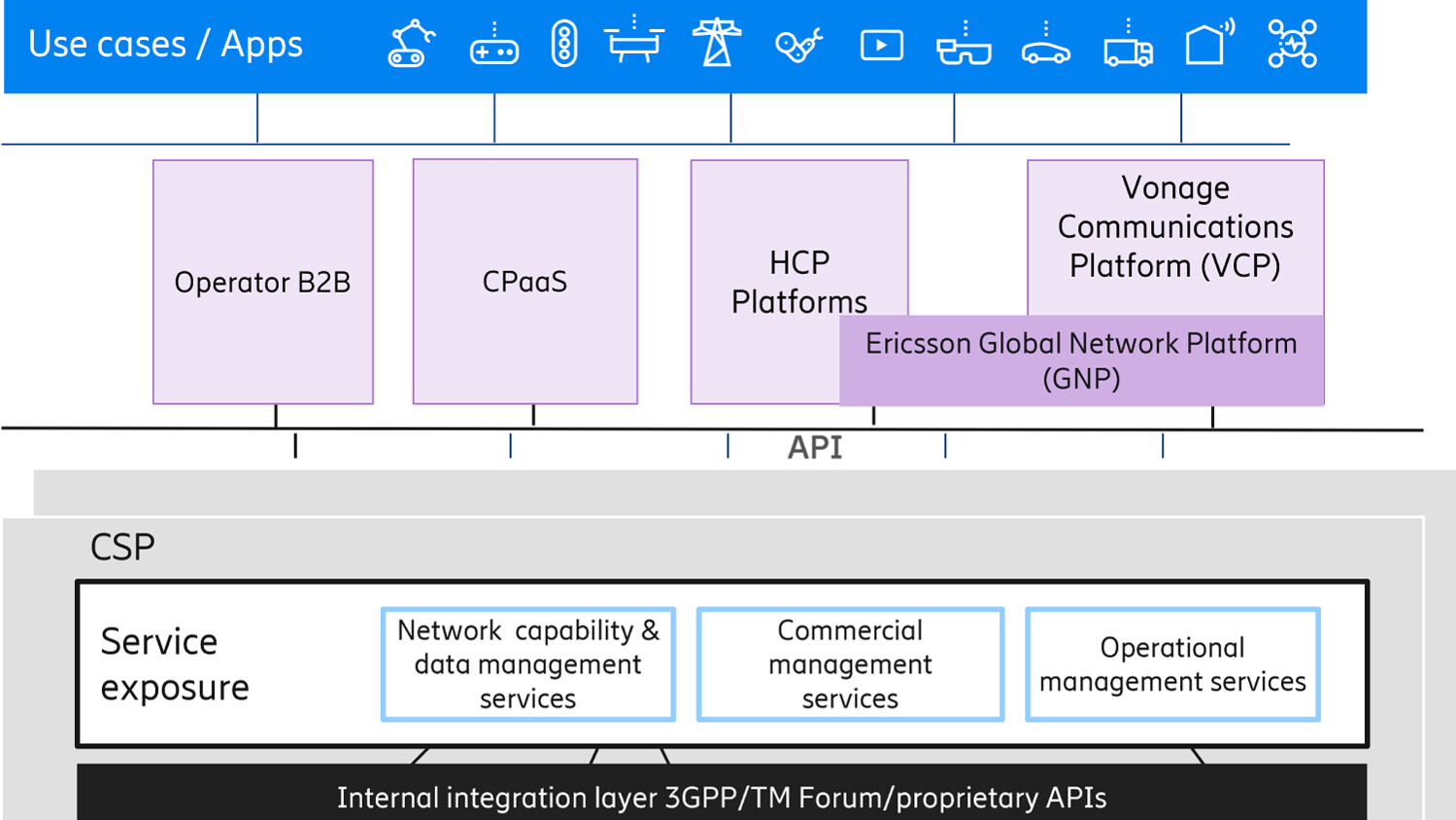Select the connected network hub icon
Screen dimensions: 1456x820
[x=1290, y=44]
